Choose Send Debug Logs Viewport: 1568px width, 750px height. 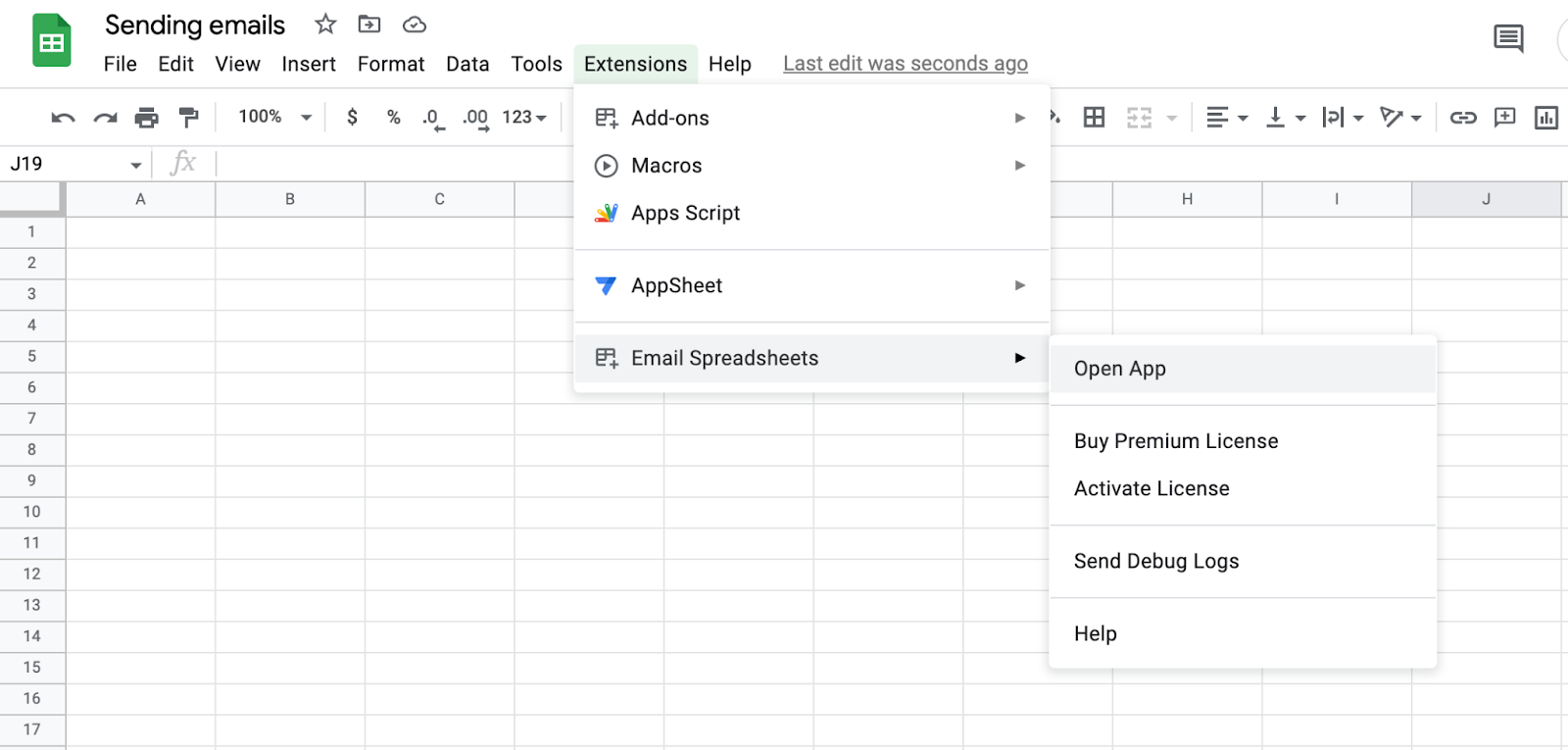click(x=1243, y=561)
